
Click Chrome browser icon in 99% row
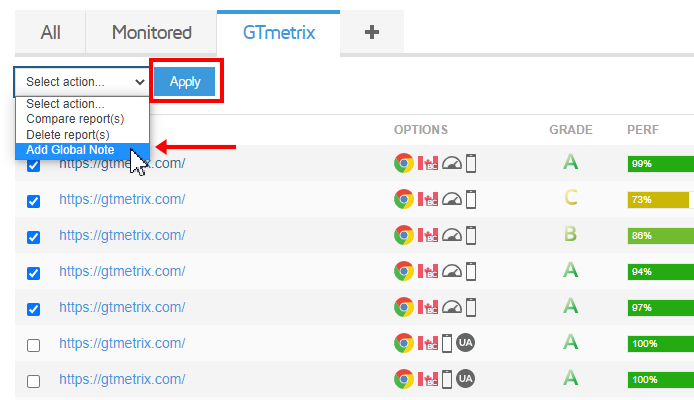(404, 163)
